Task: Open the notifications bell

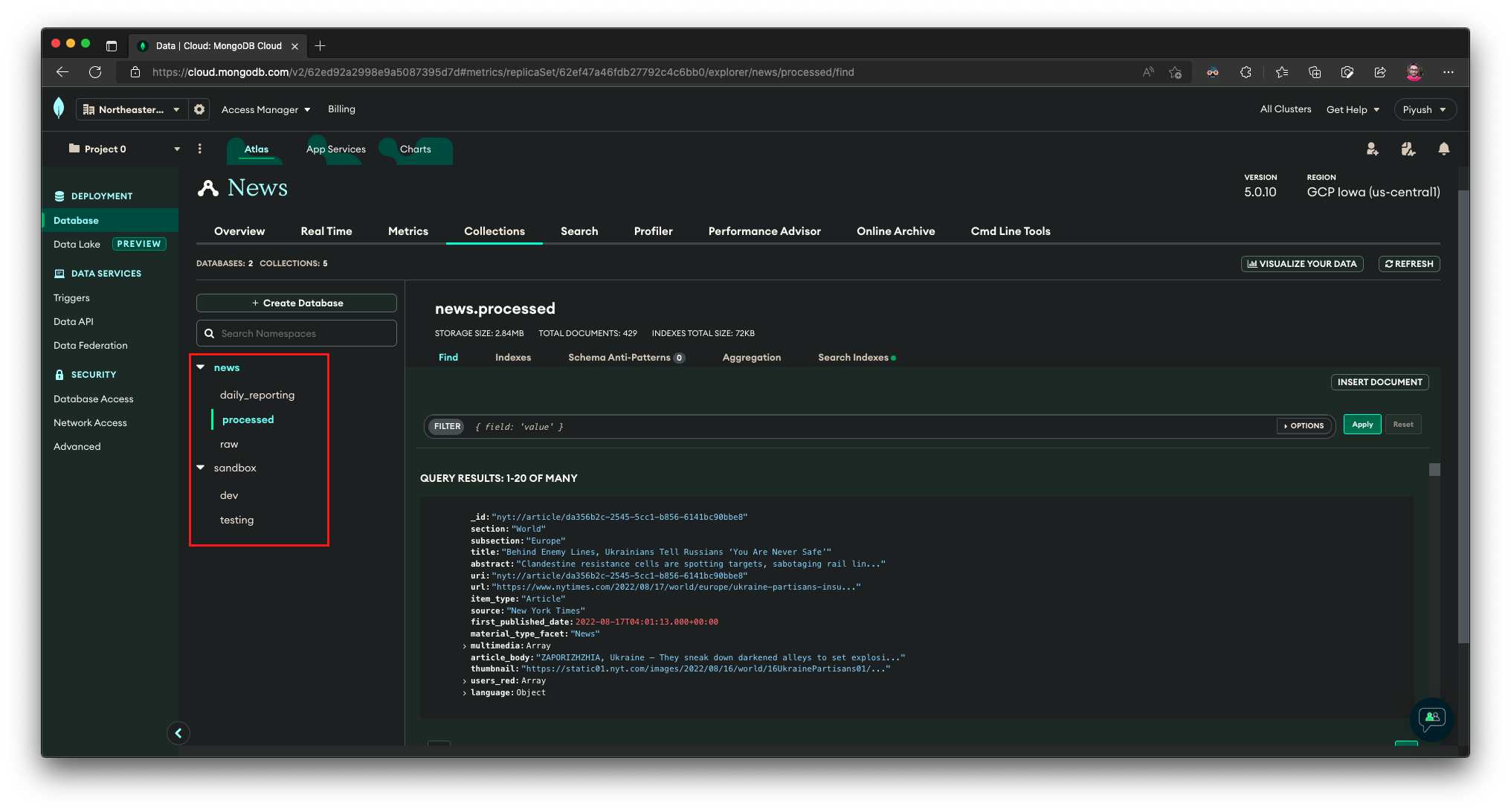Action: coord(1443,149)
